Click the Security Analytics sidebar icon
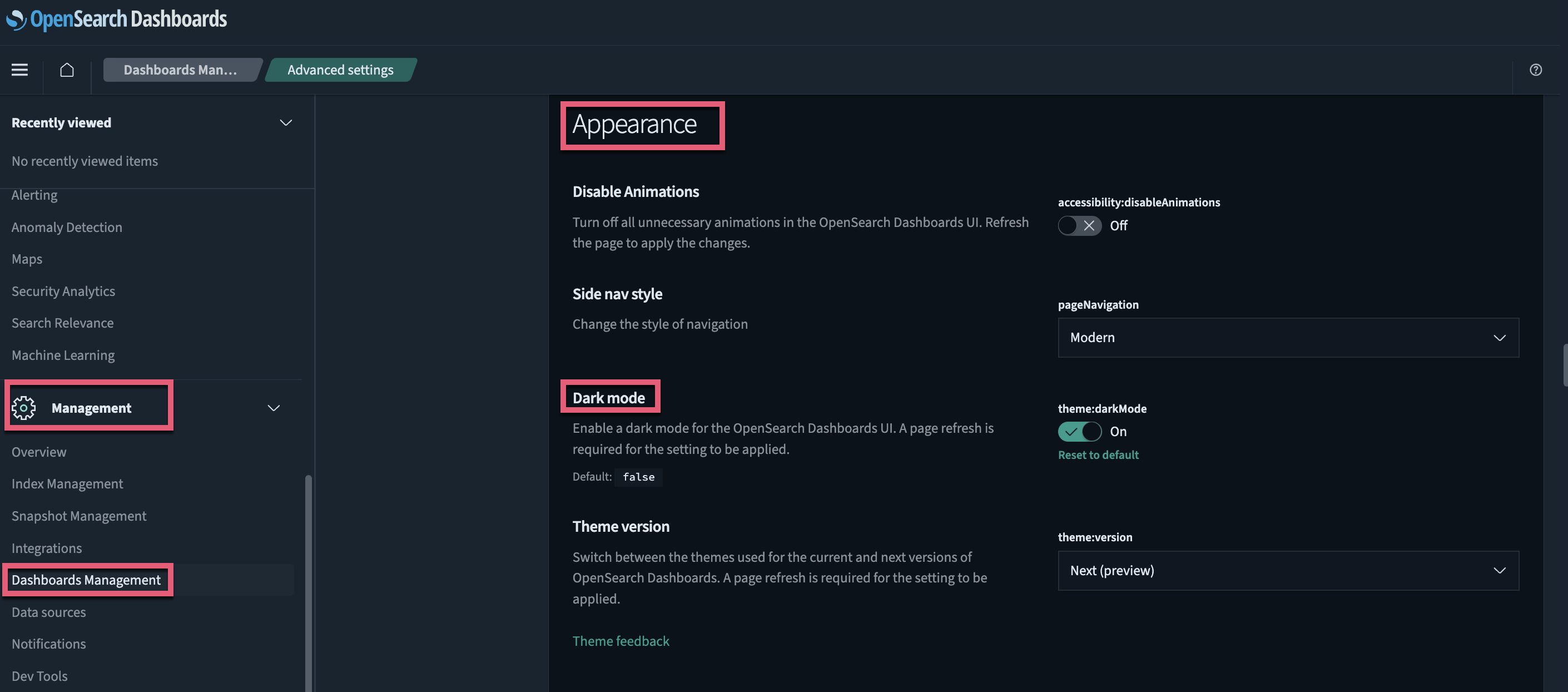 click(x=64, y=290)
